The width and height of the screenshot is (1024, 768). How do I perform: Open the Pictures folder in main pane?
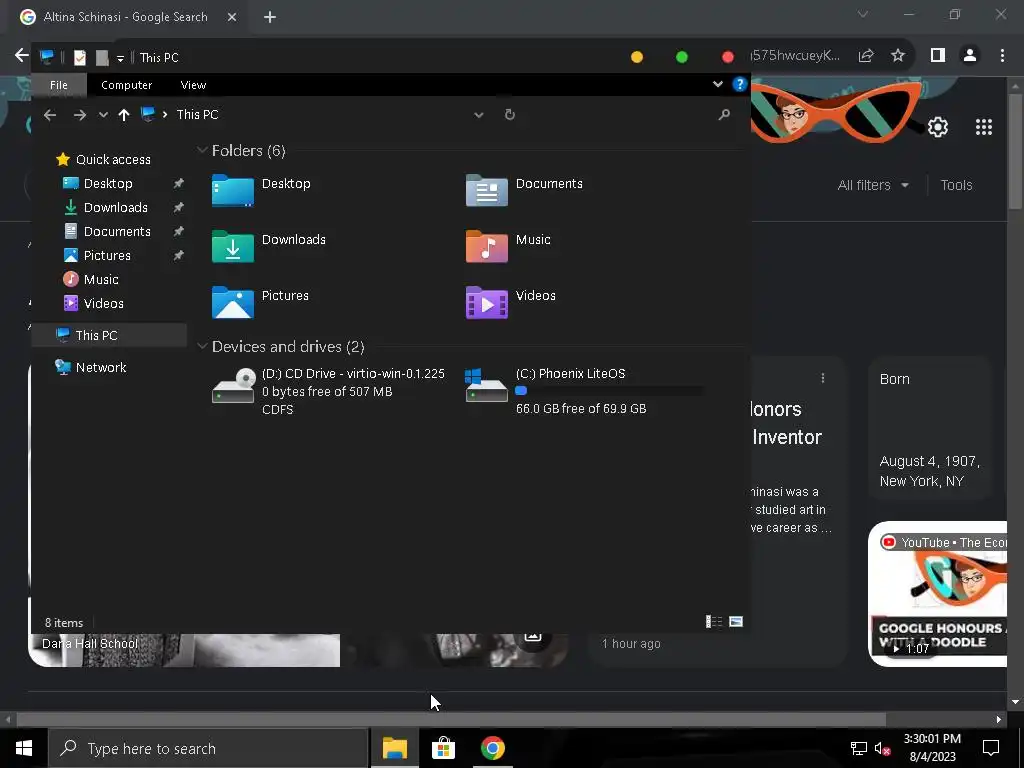tap(260, 302)
